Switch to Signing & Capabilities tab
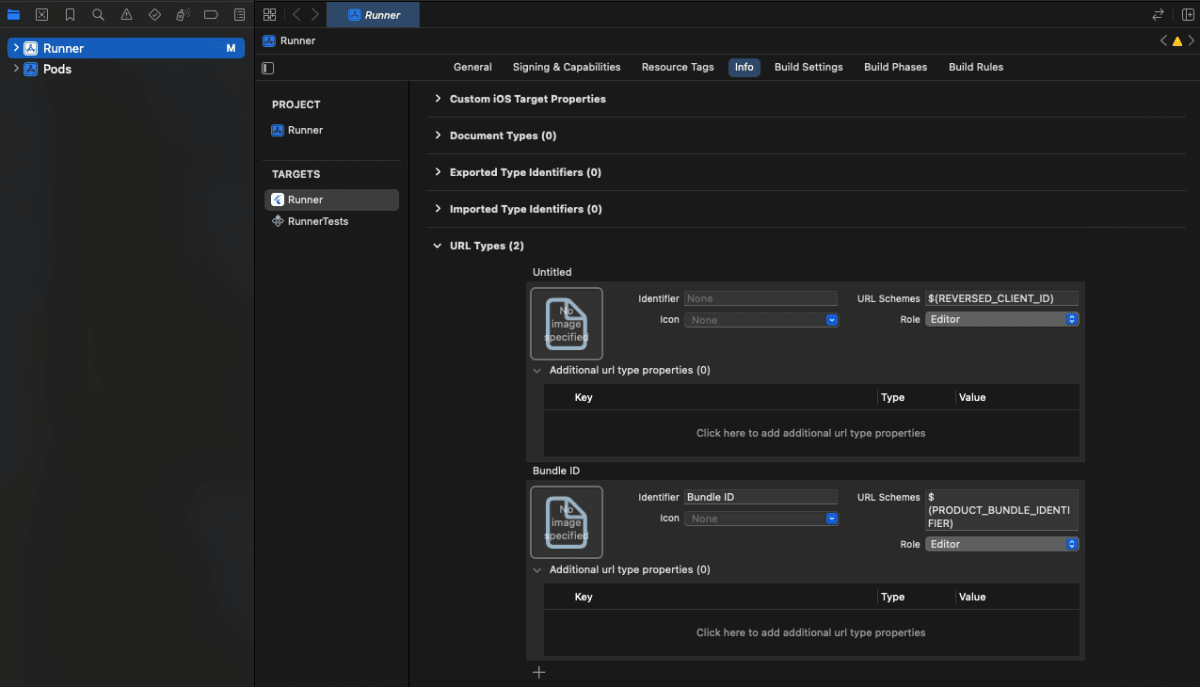The image size is (1200, 687). (567, 67)
